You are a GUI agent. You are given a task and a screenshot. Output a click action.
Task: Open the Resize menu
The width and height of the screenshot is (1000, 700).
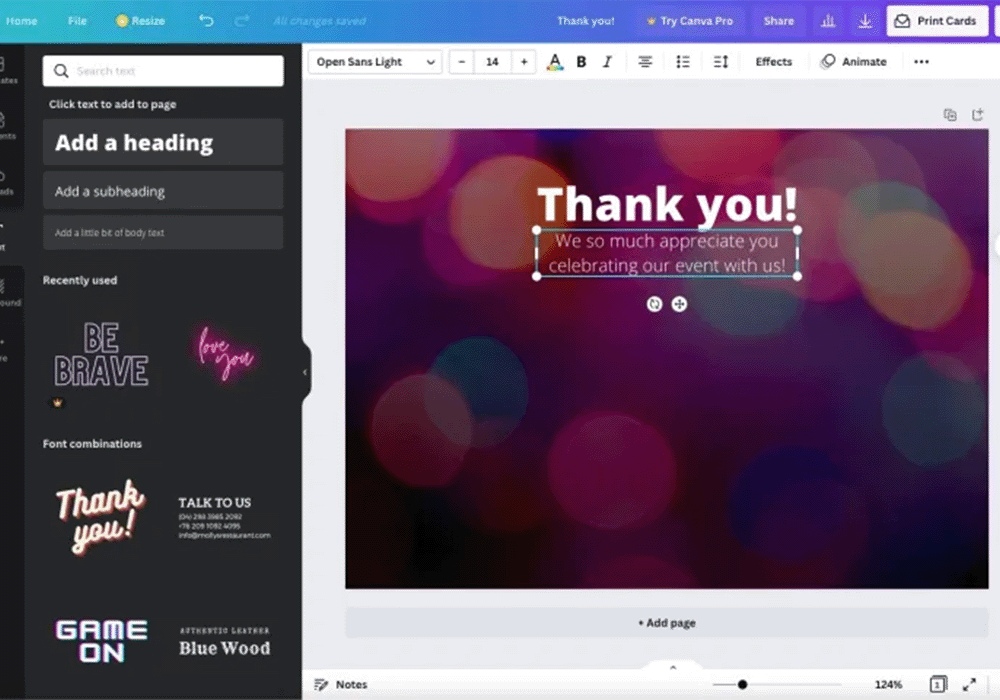[140, 21]
